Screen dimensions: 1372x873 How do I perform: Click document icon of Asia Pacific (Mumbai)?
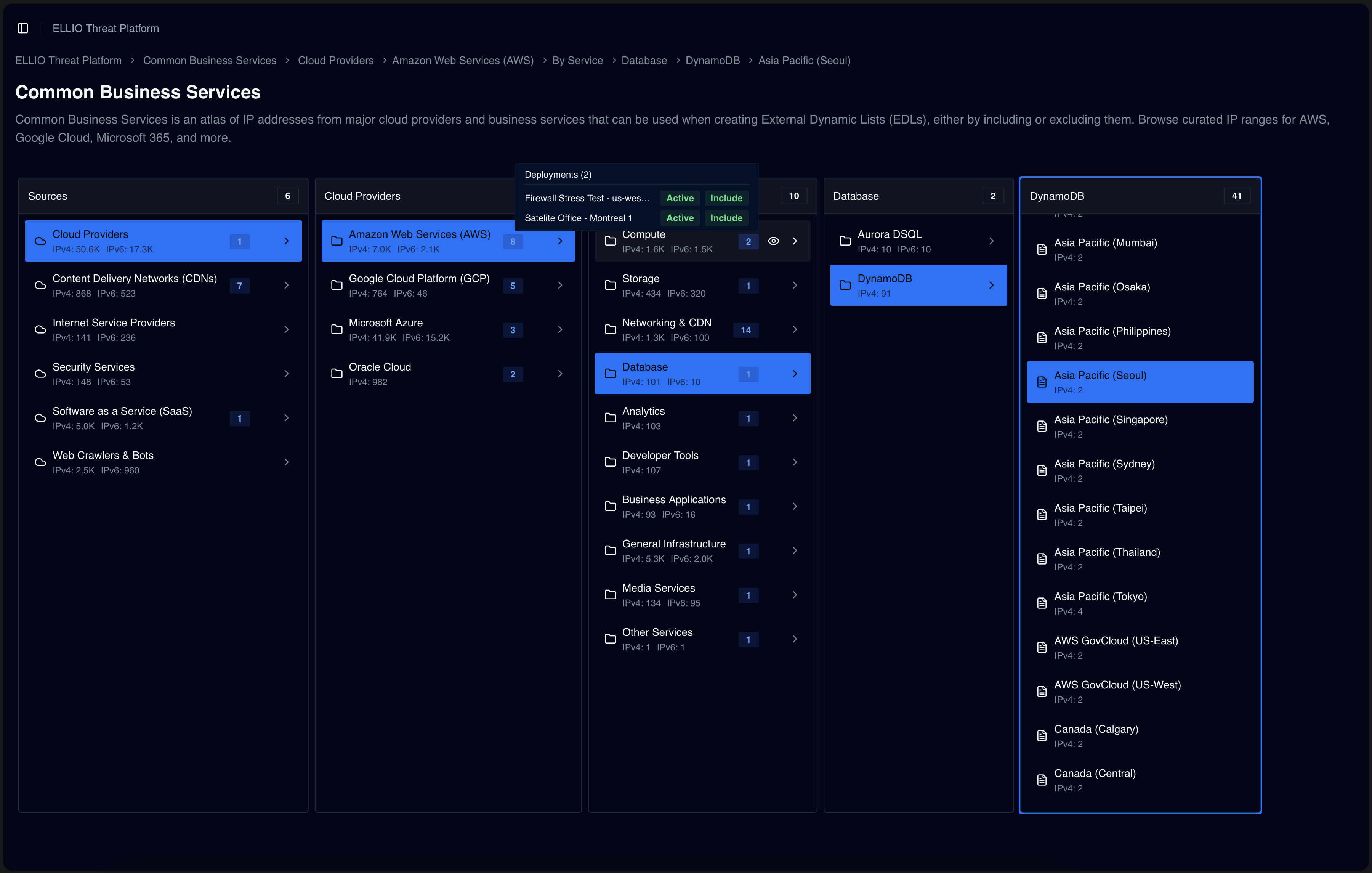click(1042, 250)
